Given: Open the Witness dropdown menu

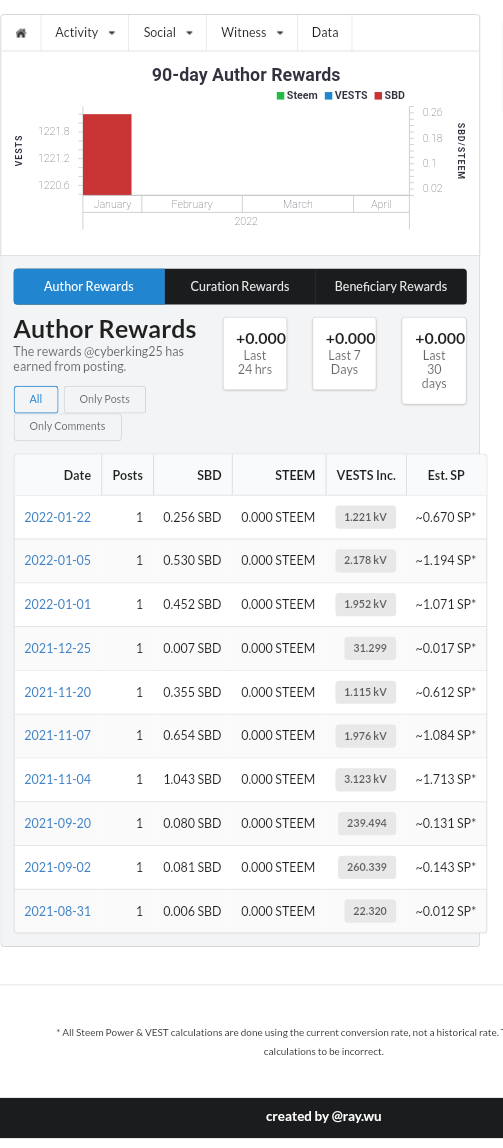Looking at the screenshot, I should pos(252,33).
